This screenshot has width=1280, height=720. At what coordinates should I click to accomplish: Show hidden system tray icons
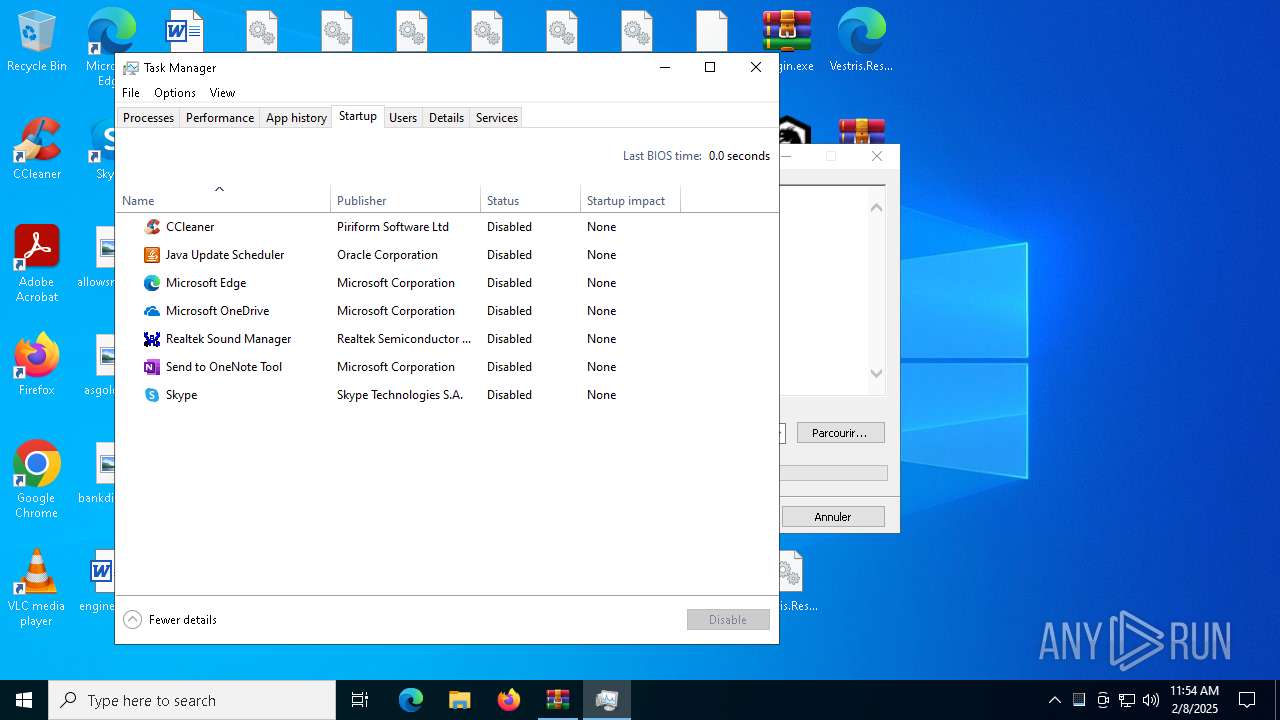[x=1055, y=700]
